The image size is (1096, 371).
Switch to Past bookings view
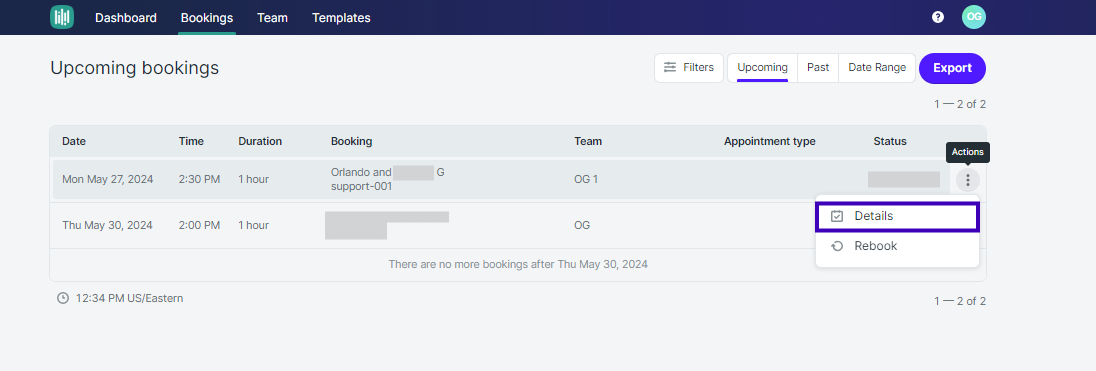pos(818,68)
